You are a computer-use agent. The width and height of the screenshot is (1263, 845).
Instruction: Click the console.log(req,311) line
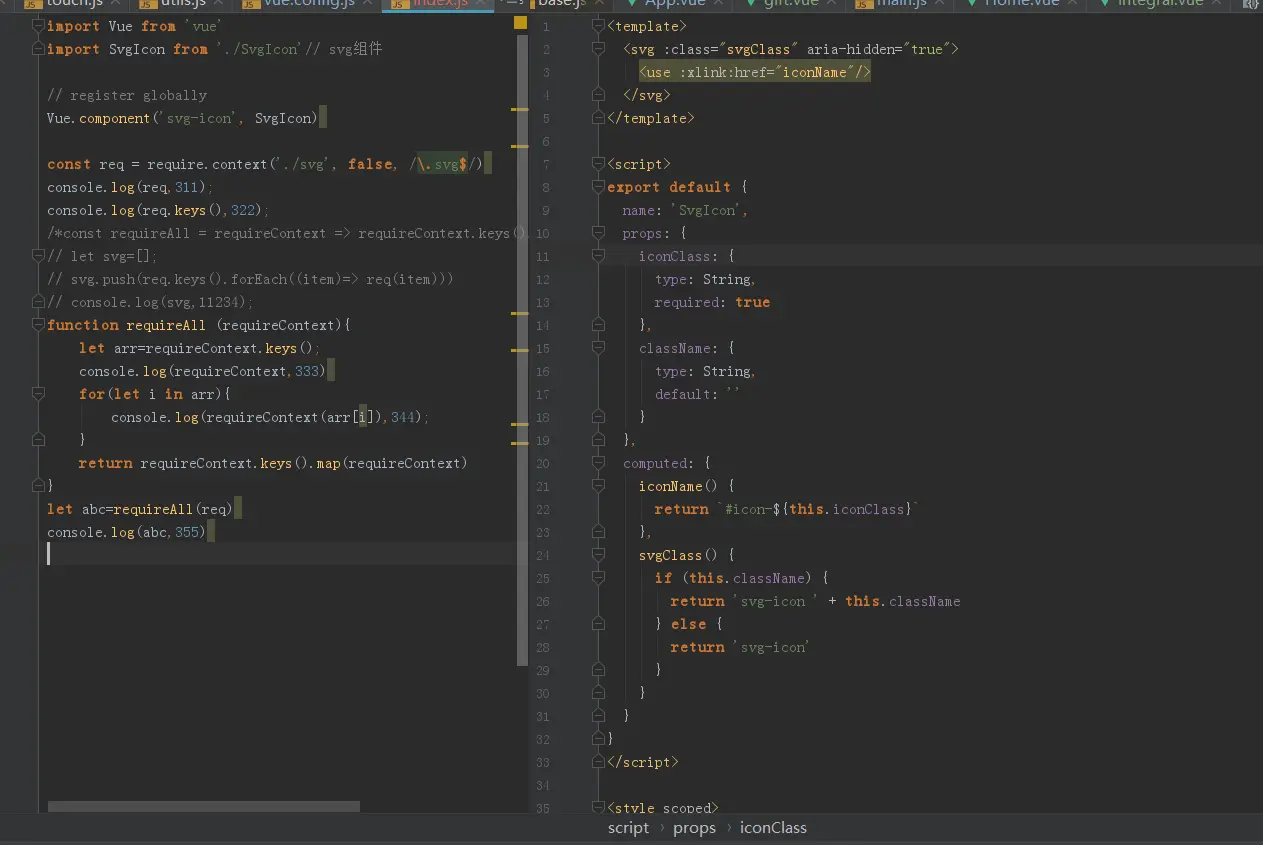(130, 187)
